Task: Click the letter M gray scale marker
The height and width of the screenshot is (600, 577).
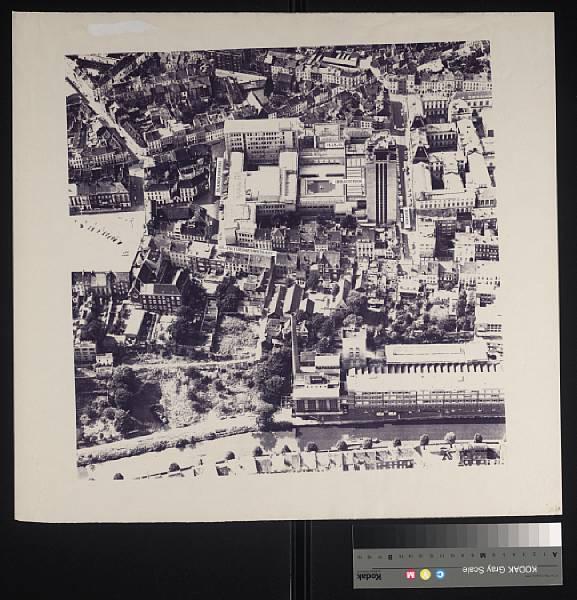Action: click(482, 555)
